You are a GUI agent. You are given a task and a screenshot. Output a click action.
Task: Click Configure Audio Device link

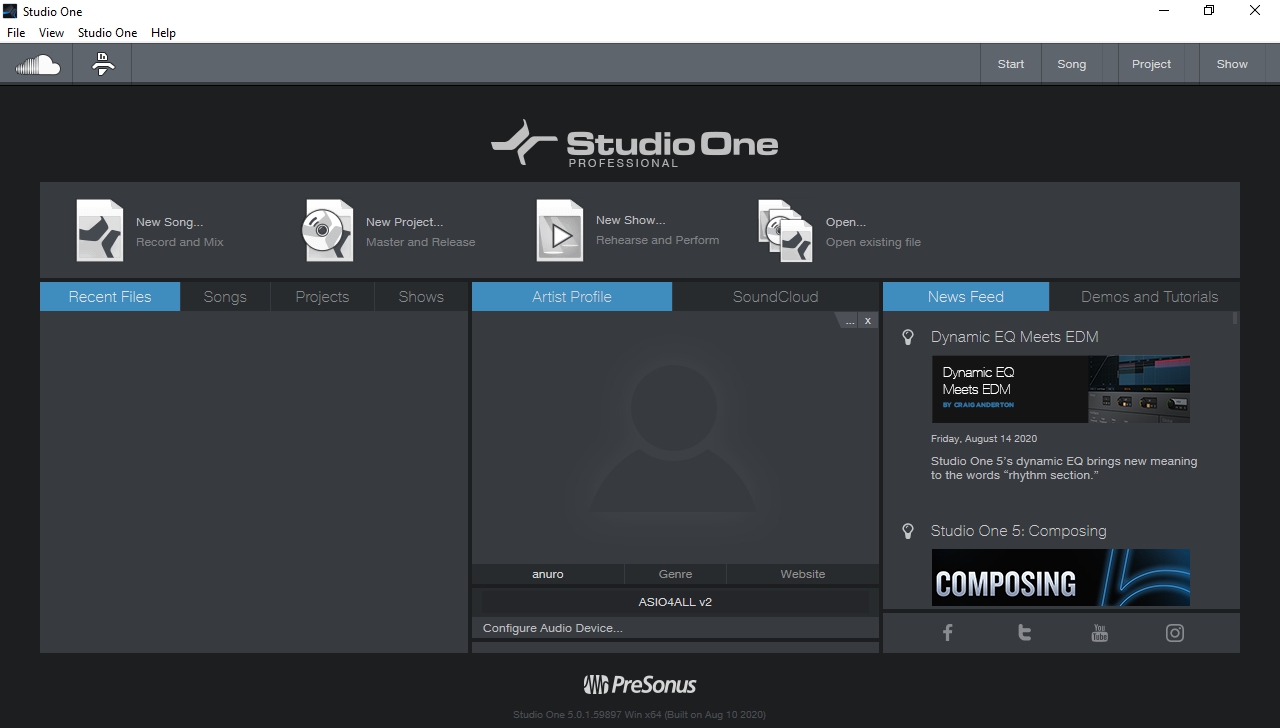point(552,628)
